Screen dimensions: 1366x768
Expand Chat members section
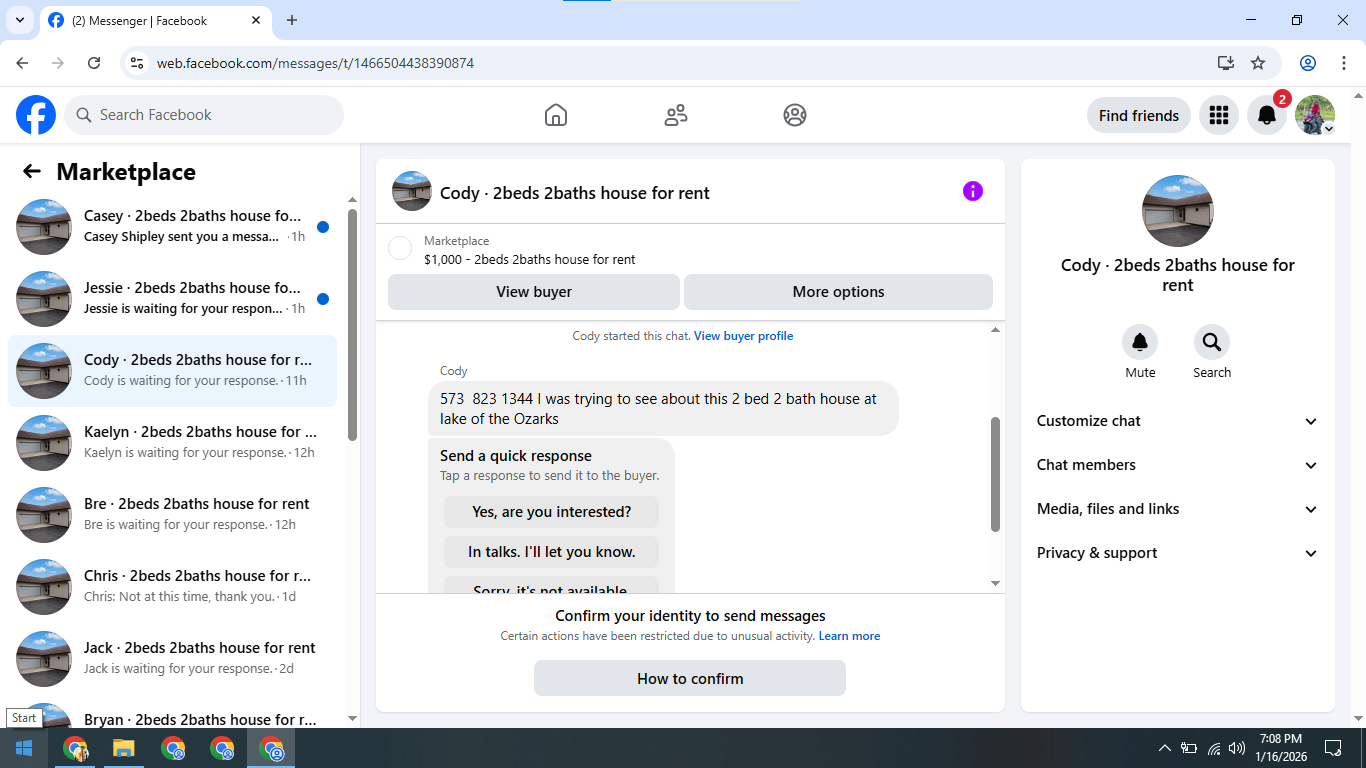click(x=1178, y=465)
